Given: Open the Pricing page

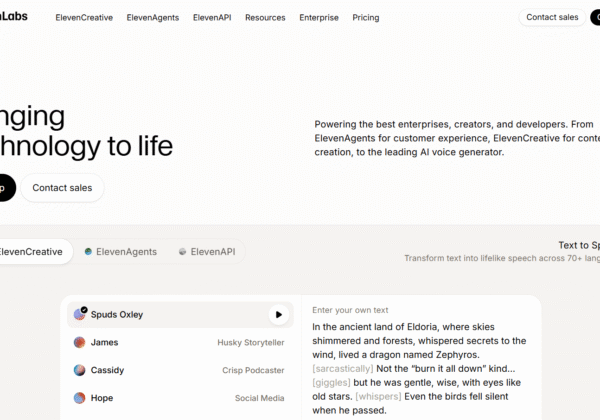Looking at the screenshot, I should coord(366,18).
